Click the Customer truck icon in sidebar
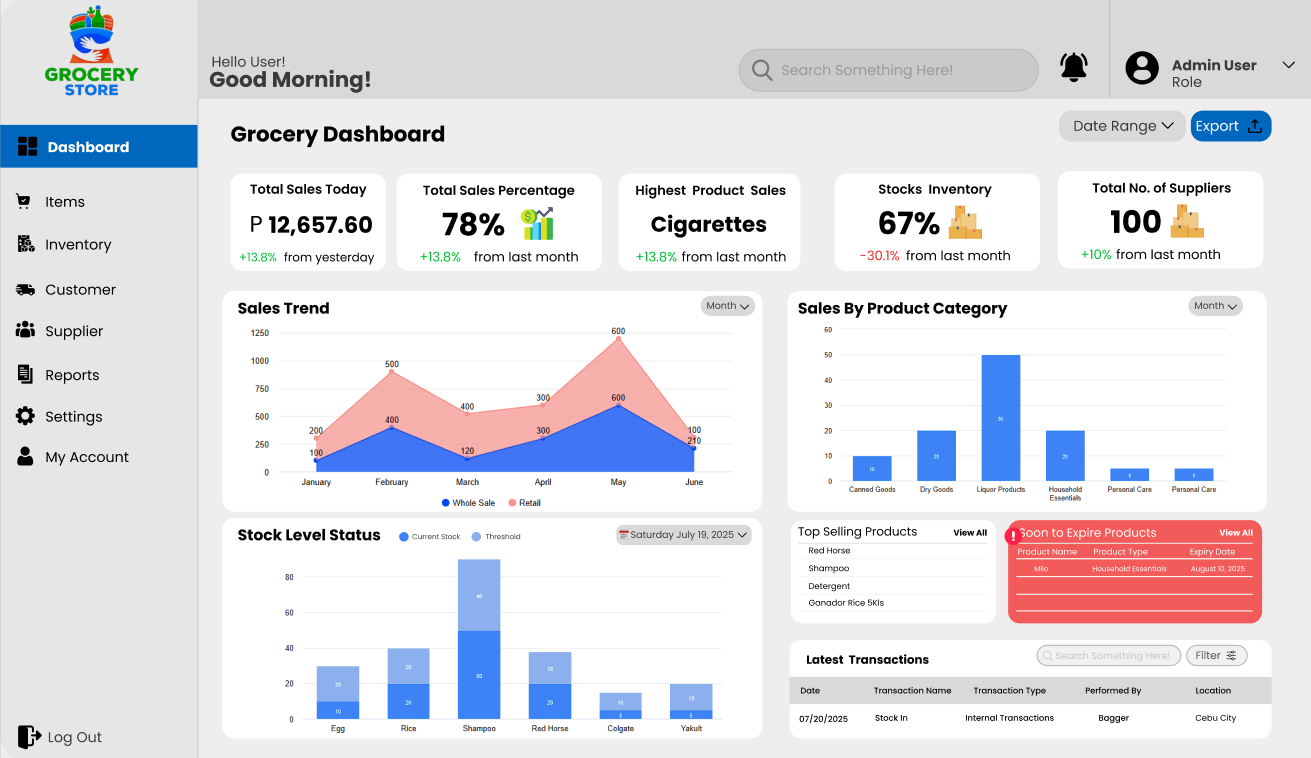The height and width of the screenshot is (758, 1311). [x=25, y=289]
